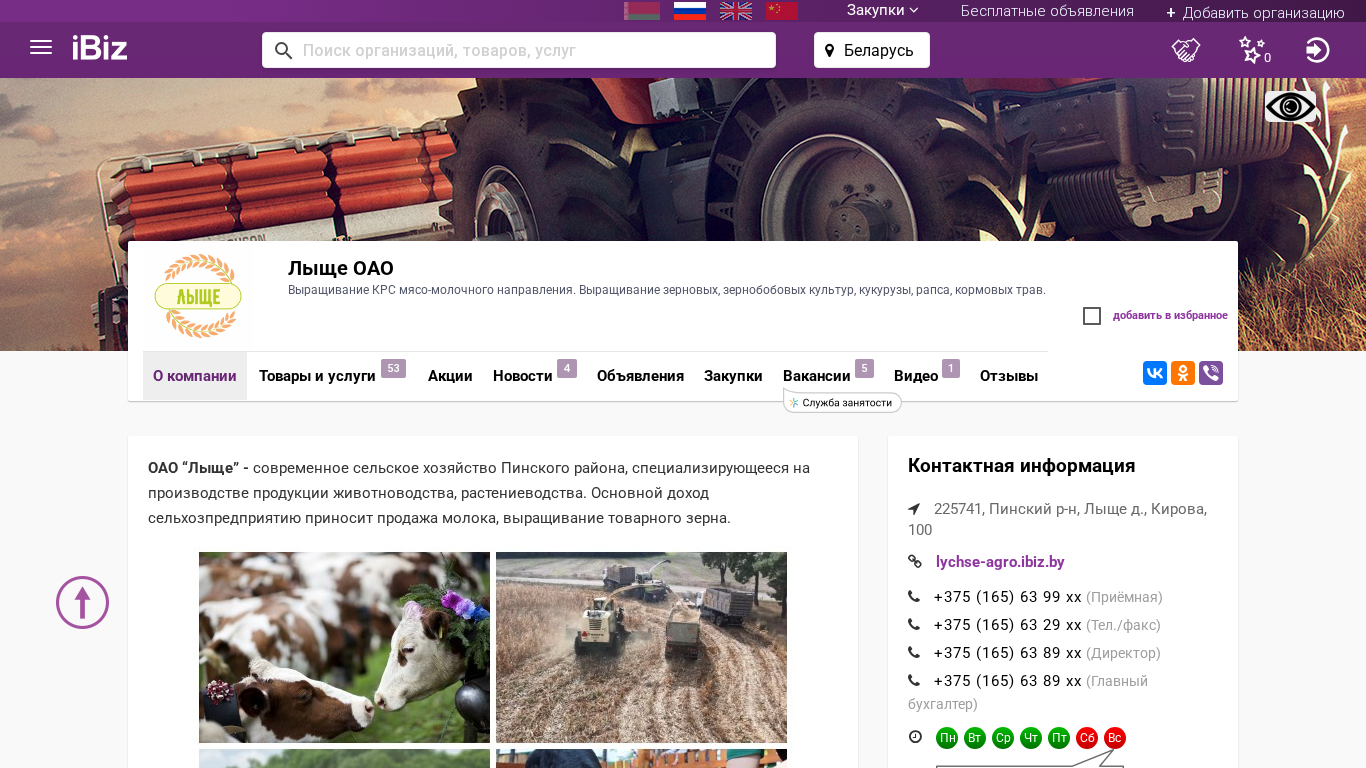Click the working hours clock icon
Viewport: 1366px width, 768px height.
click(x=915, y=737)
